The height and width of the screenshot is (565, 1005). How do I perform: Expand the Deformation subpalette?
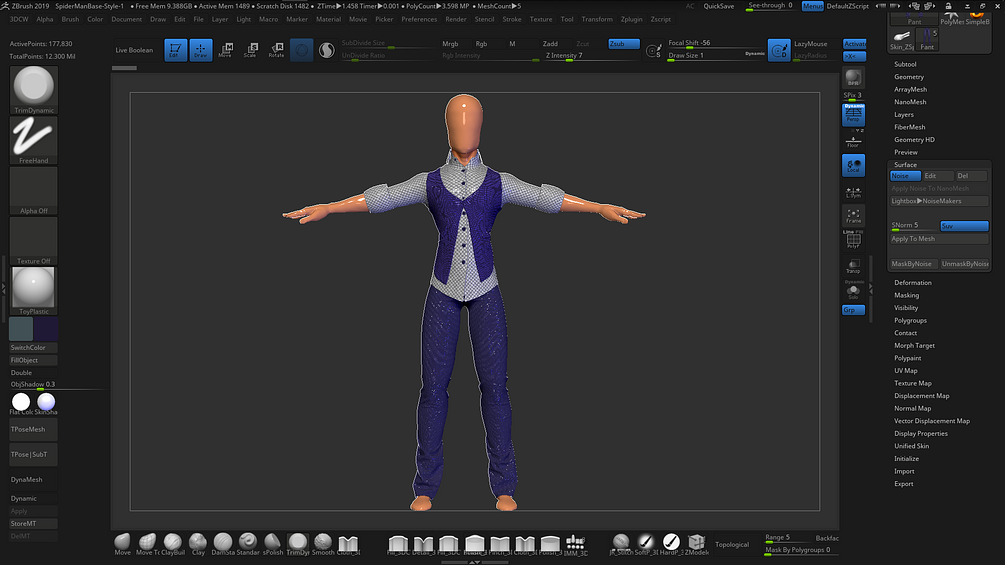(x=912, y=283)
